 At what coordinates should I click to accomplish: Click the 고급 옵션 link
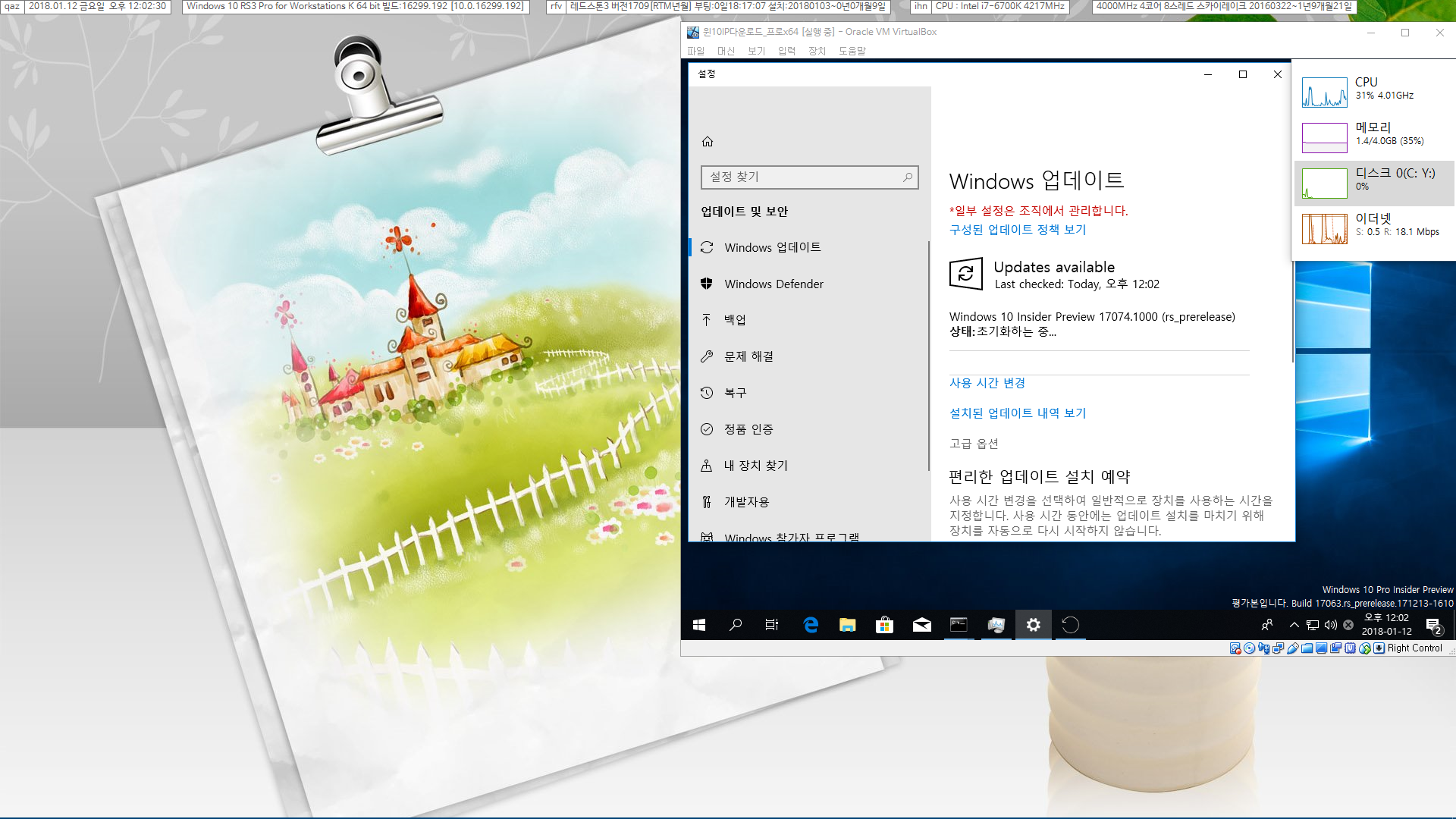pyautogui.click(x=974, y=444)
